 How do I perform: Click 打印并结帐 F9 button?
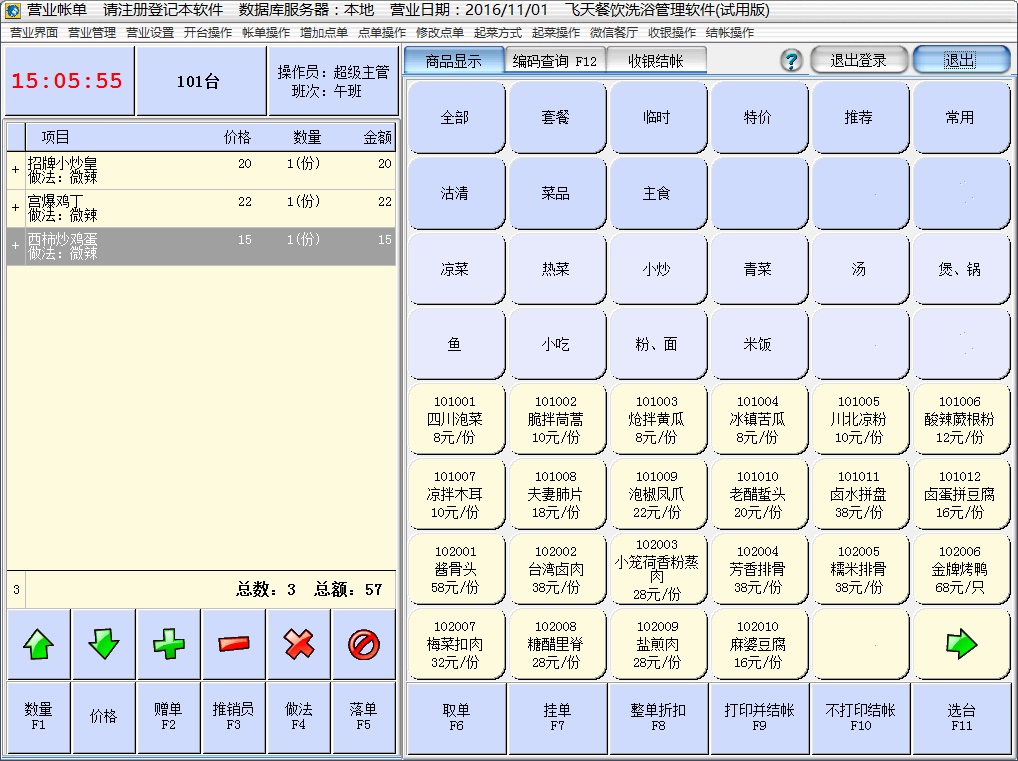759,718
